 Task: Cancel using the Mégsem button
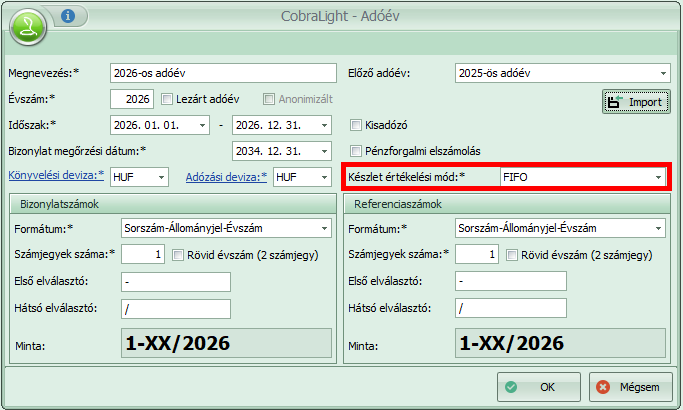629,386
